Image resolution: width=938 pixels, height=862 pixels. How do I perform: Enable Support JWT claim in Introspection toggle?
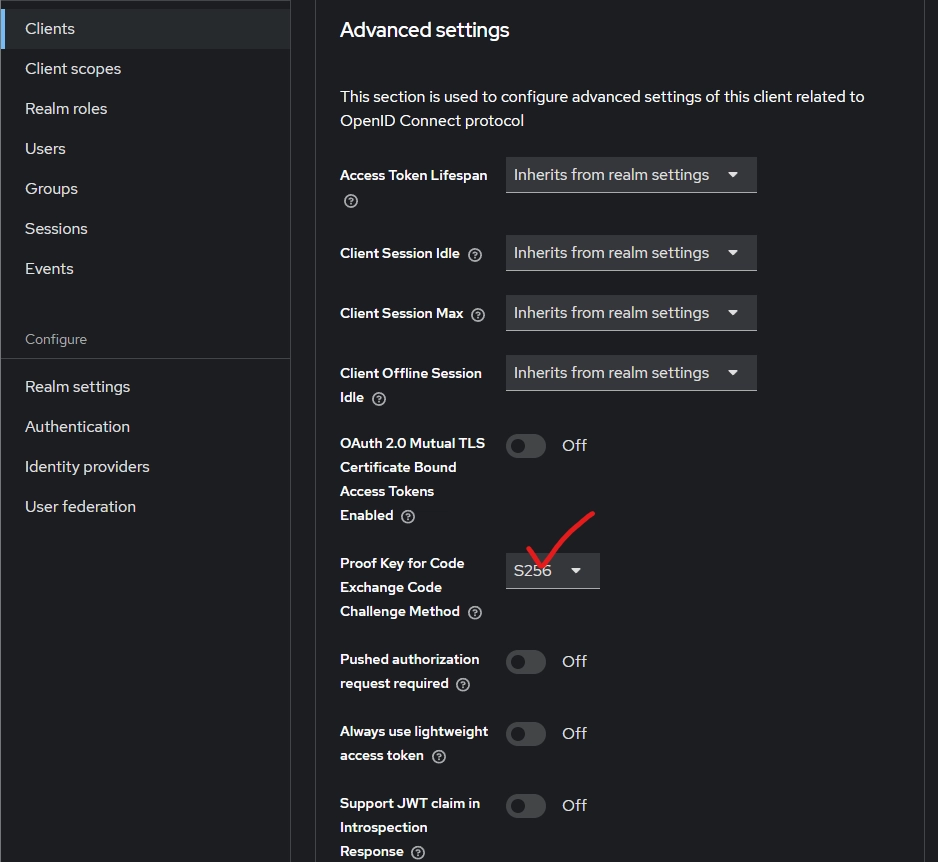click(526, 806)
